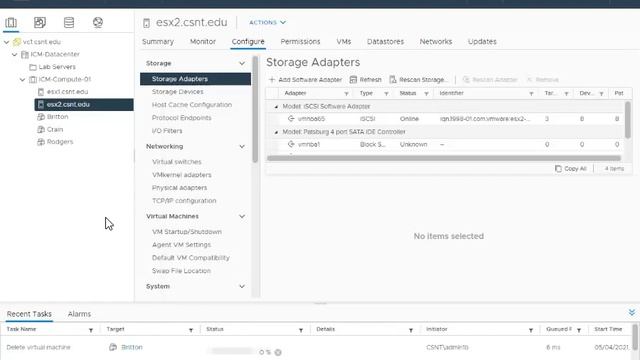Viewport: 640px width, 360px height.
Task: Filter the Adapter column
Action: tap(346, 93)
